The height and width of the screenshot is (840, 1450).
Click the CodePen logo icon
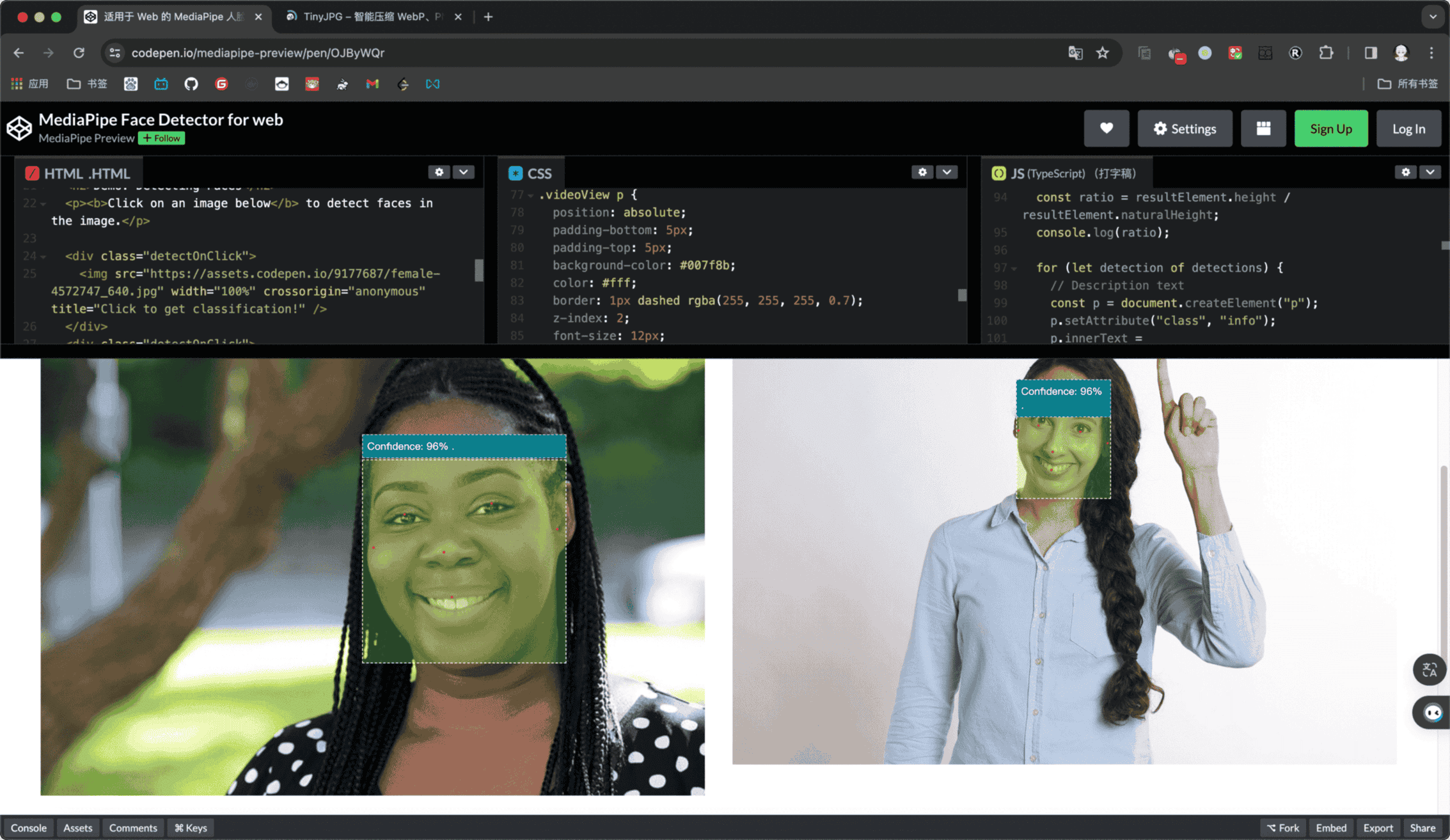pos(19,128)
